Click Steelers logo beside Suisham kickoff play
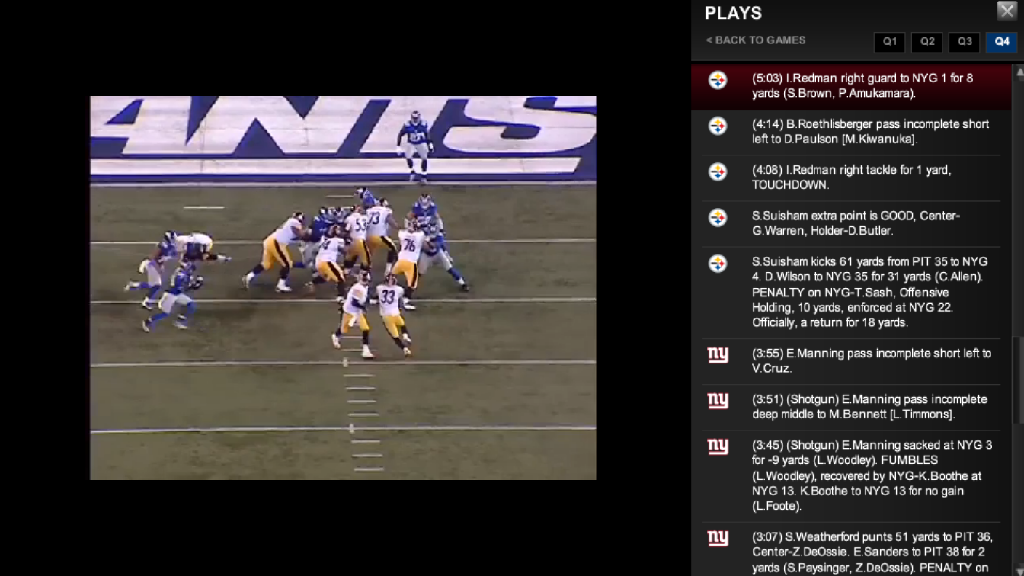The height and width of the screenshot is (576, 1024). pyautogui.click(x=718, y=263)
